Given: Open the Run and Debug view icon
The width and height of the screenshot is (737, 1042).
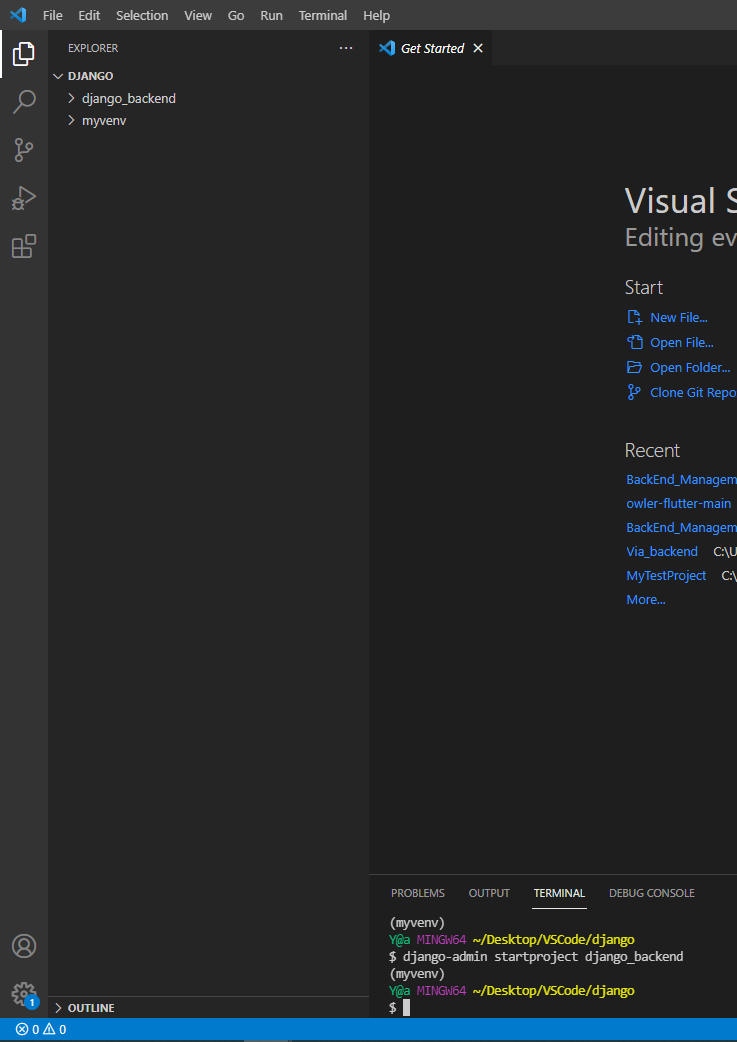Looking at the screenshot, I should point(23,198).
